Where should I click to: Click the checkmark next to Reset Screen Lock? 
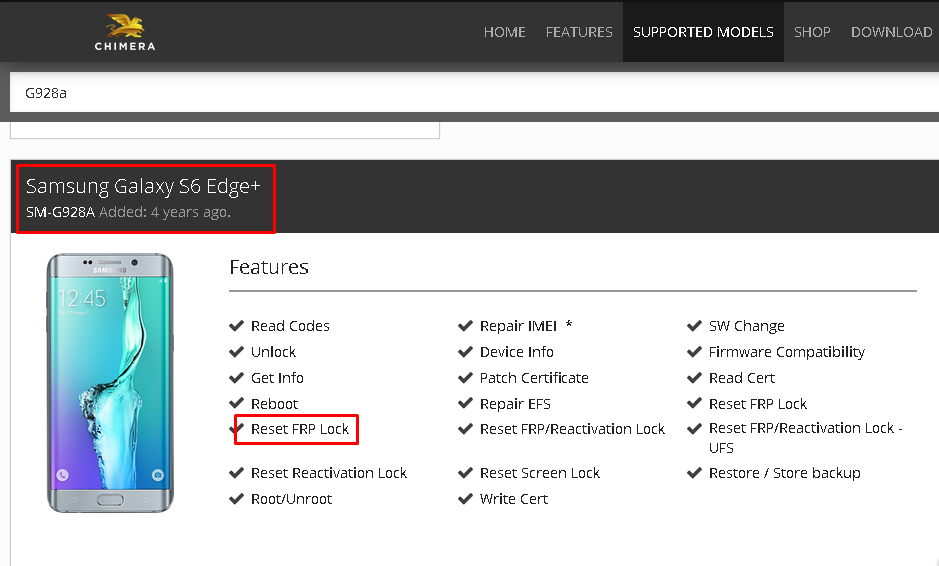[465, 473]
